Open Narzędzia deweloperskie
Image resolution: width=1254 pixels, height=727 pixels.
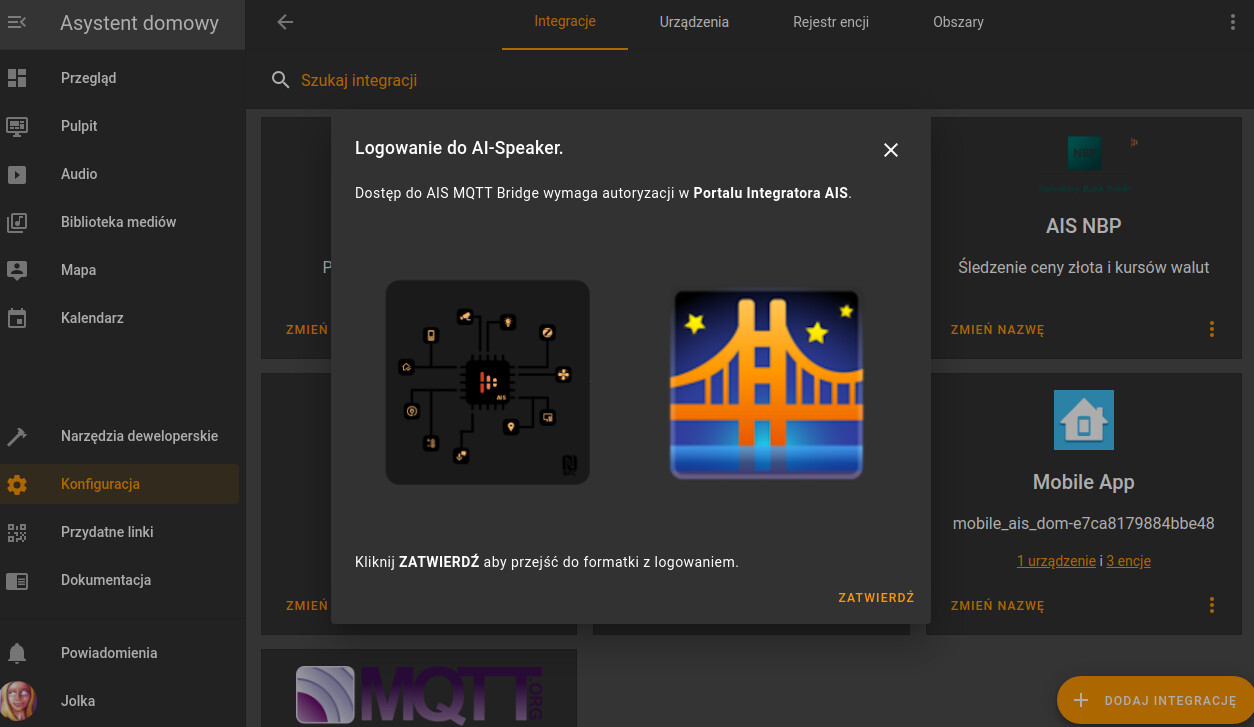[x=120, y=436]
